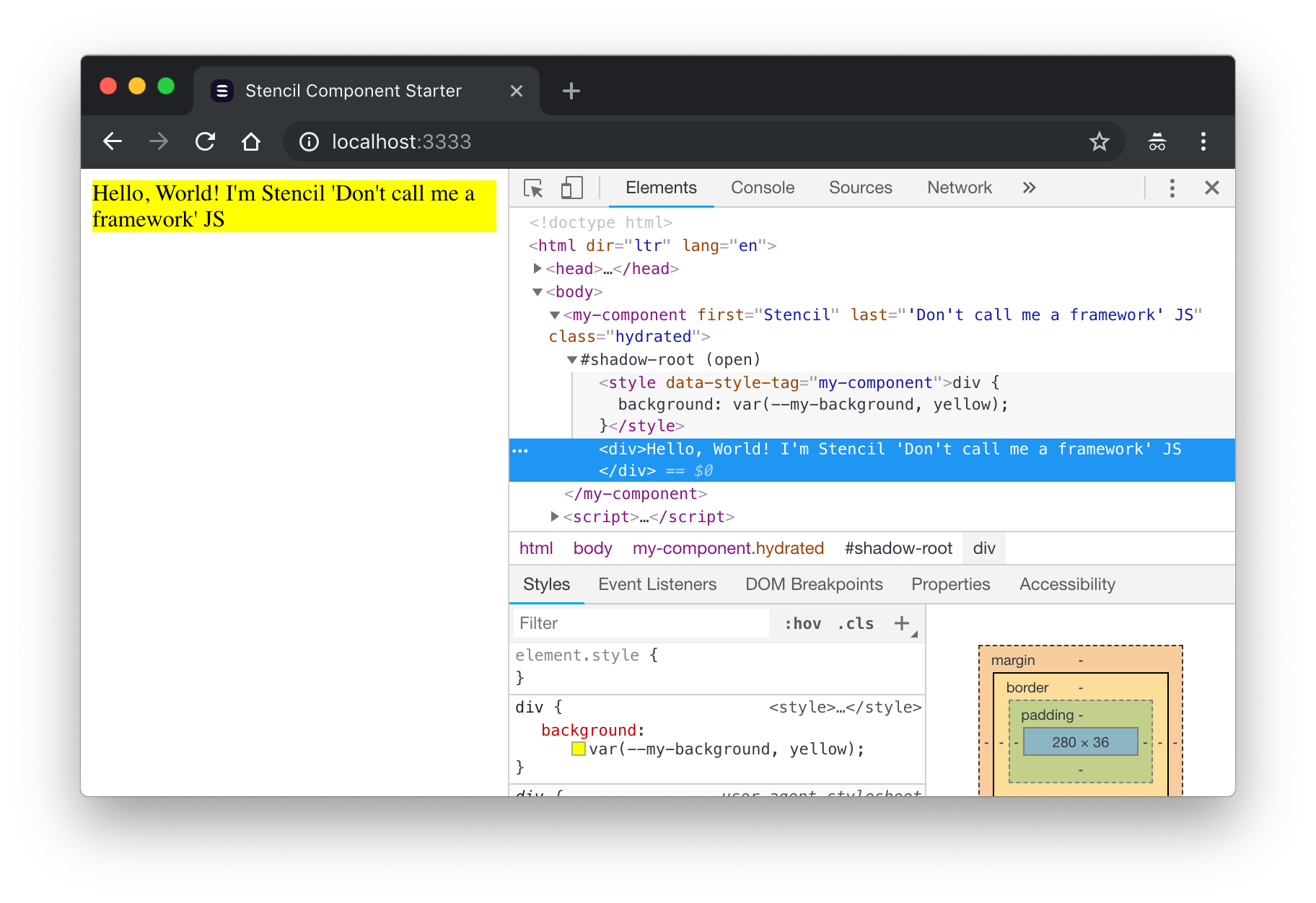Select the Styles tab
Viewport: 1316px width, 903px height.
546,584
